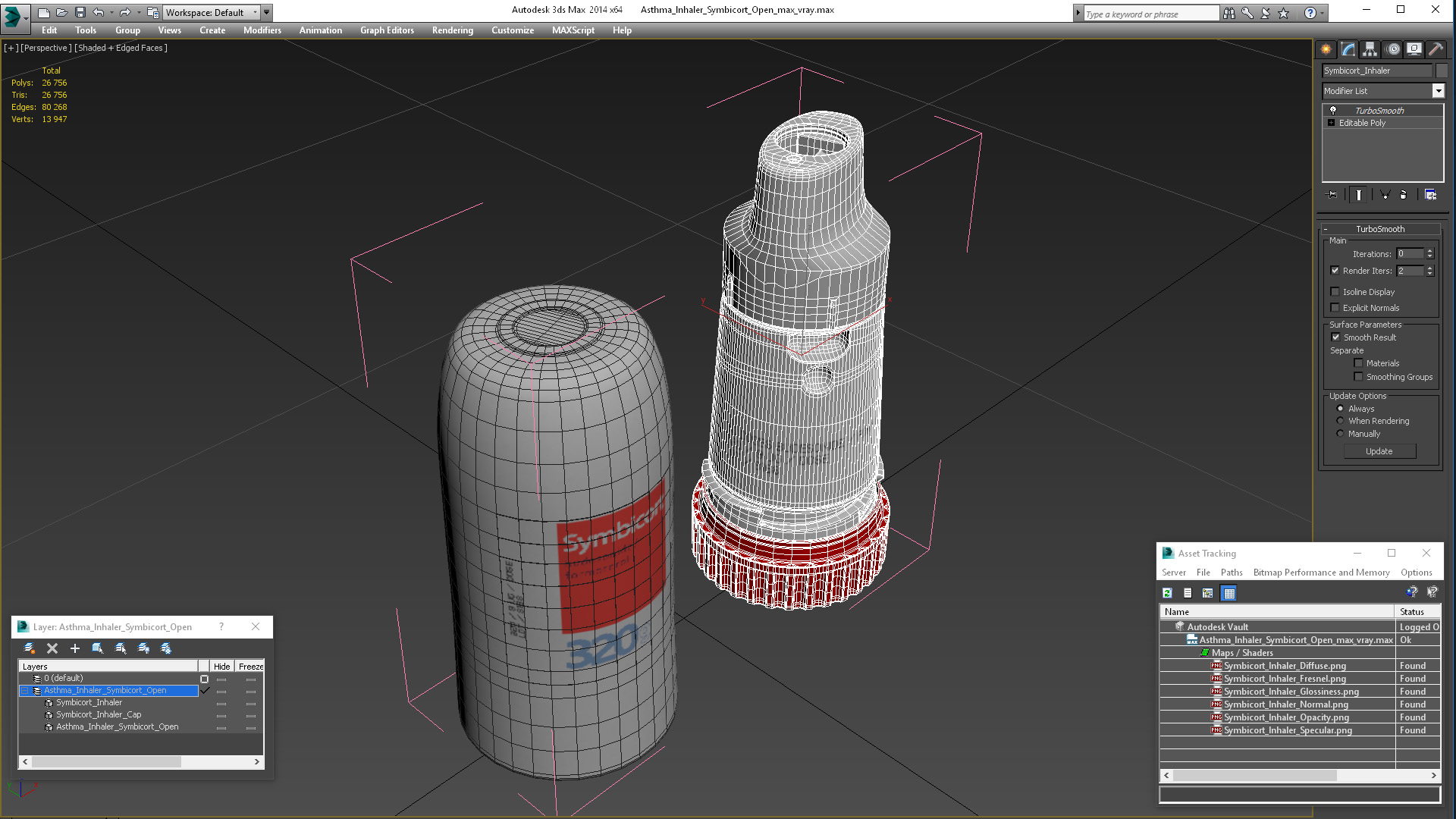Open the Utilities hammer panel

[1436, 49]
